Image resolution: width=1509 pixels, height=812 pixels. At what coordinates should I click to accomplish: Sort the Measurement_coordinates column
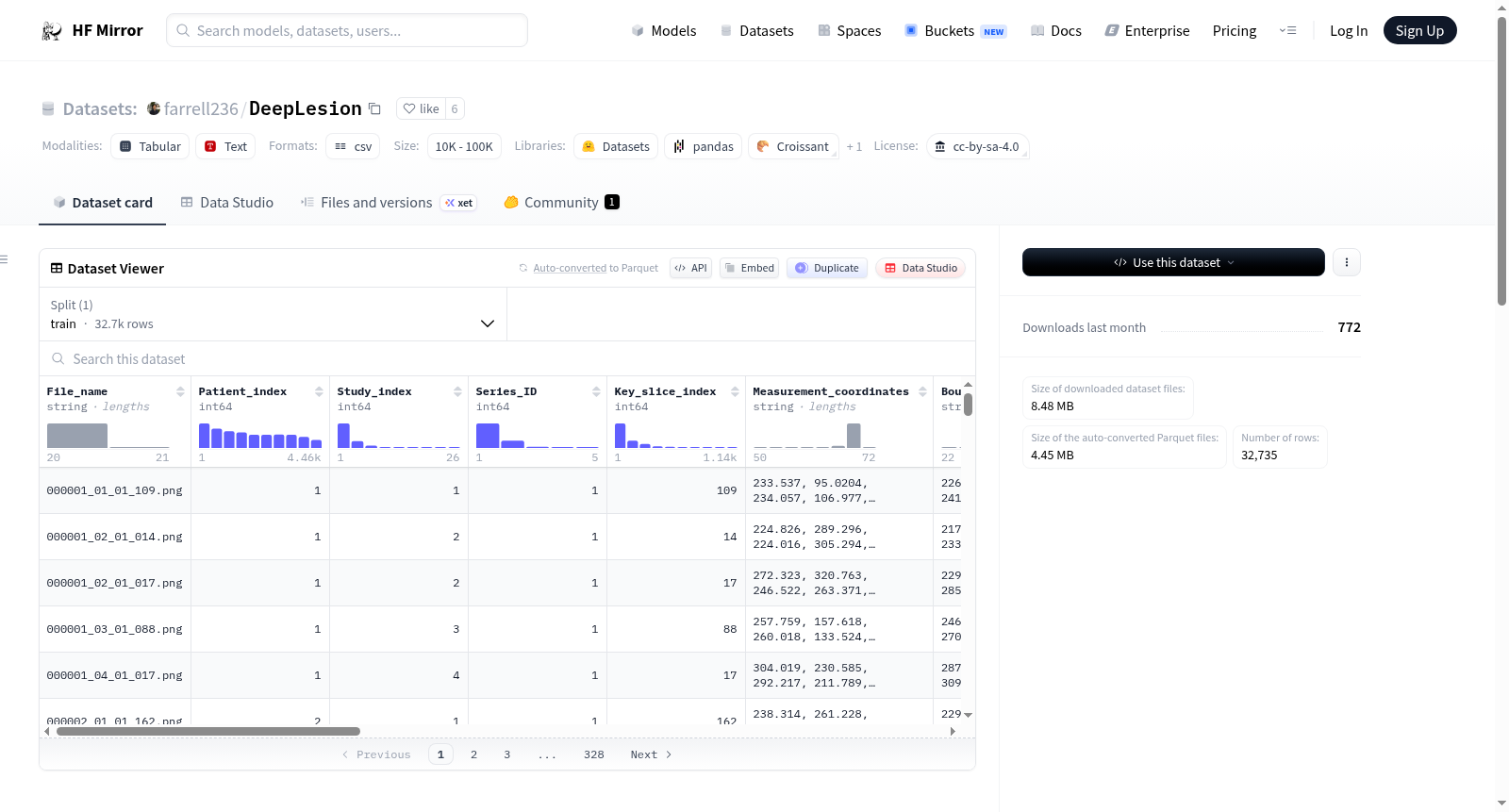[922, 391]
